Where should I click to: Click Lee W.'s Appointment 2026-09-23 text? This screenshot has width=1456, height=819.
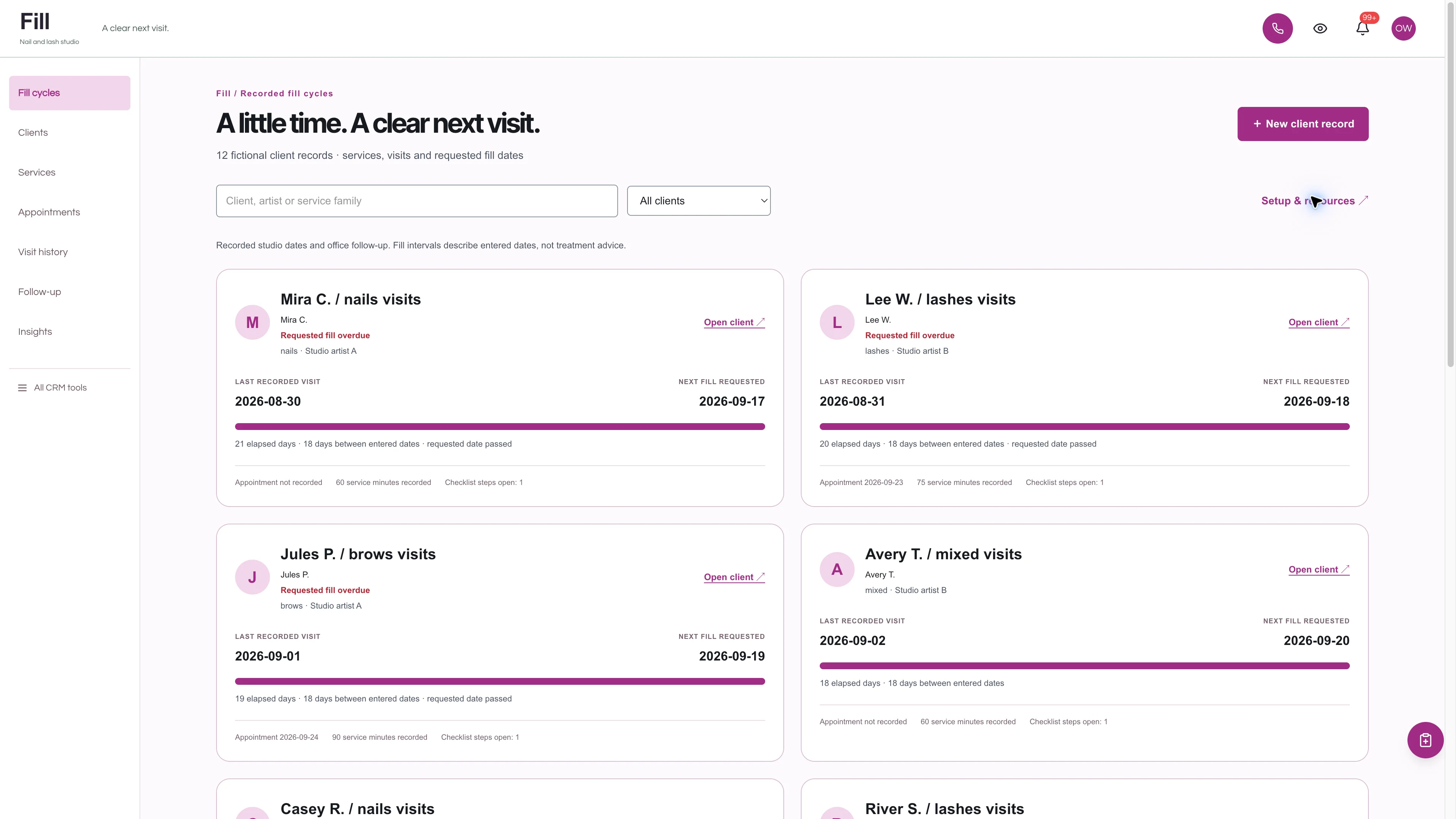(861, 483)
